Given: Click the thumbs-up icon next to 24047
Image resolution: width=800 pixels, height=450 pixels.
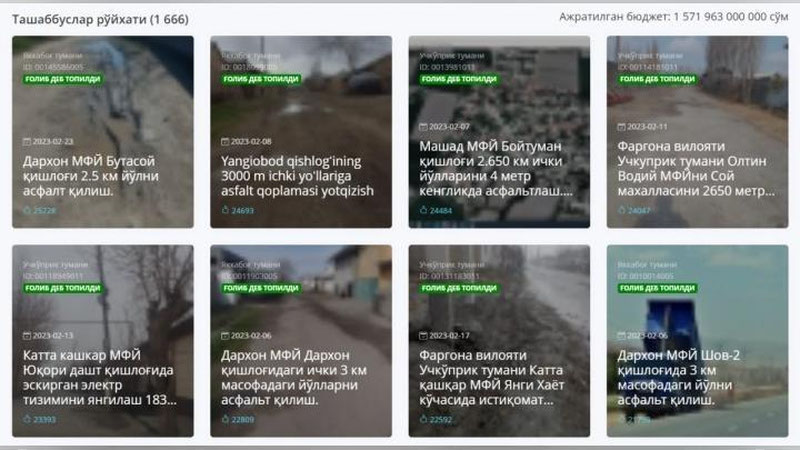Looking at the screenshot, I should point(622,211).
